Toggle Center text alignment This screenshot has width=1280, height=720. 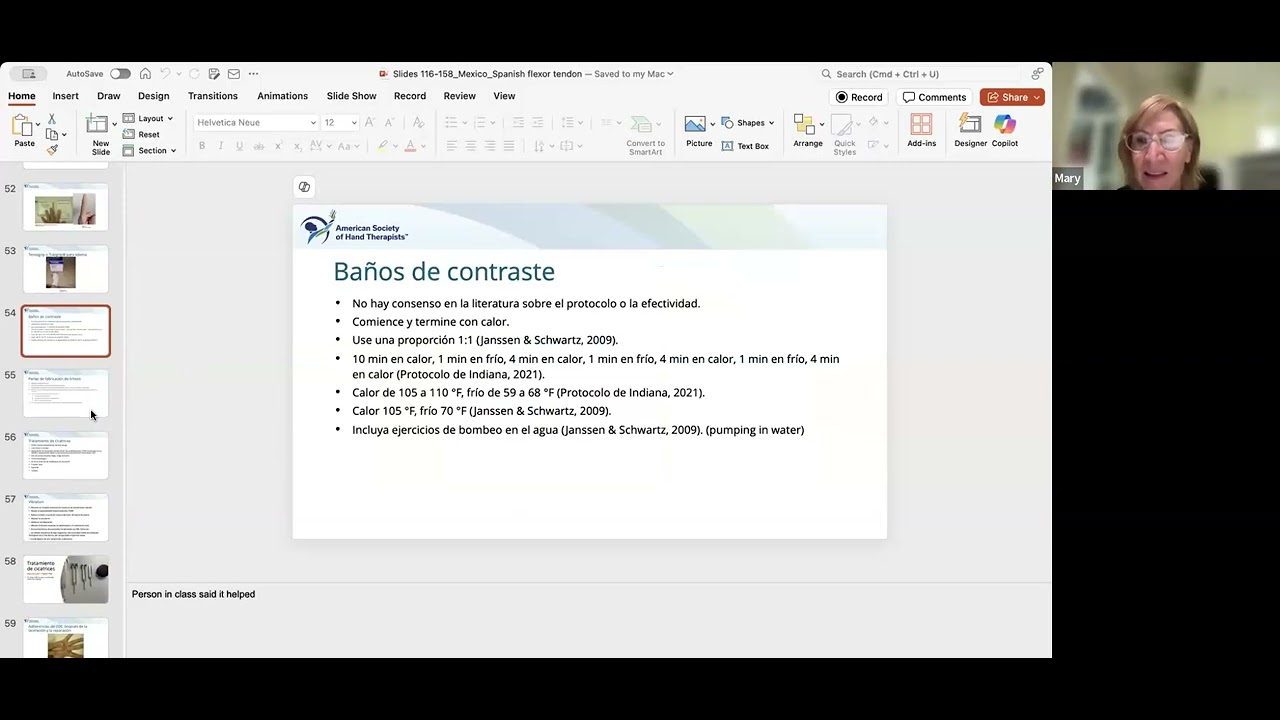[x=470, y=146]
